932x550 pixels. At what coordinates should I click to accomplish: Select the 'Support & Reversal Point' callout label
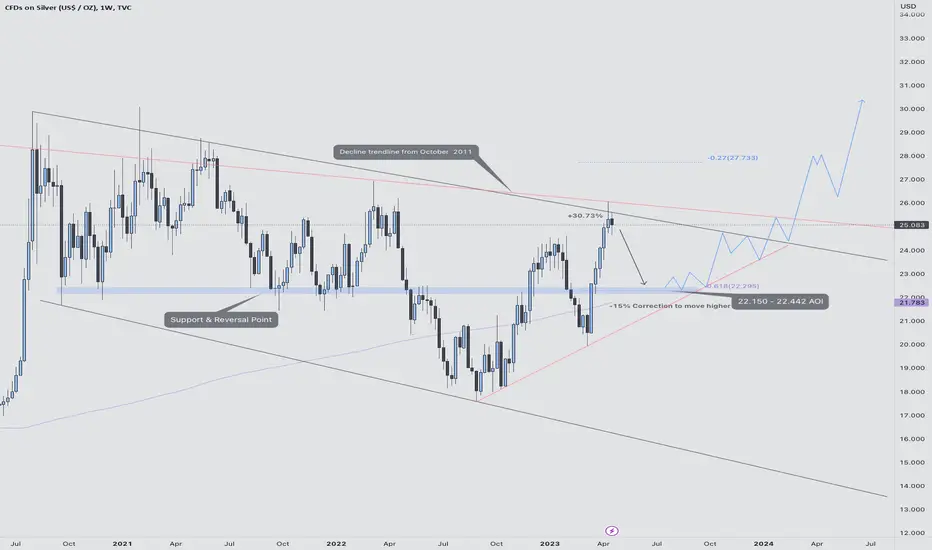(x=221, y=319)
